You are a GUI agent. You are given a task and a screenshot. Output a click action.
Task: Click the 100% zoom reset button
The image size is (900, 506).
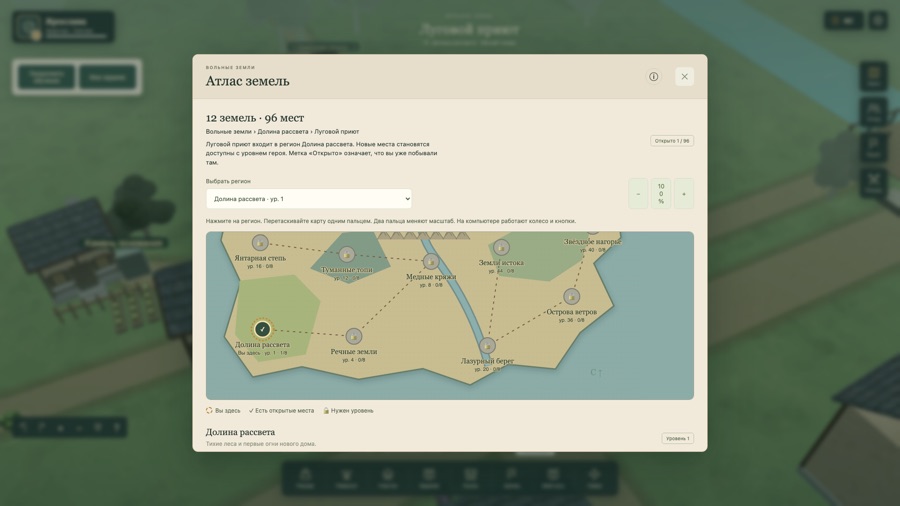coord(661,194)
